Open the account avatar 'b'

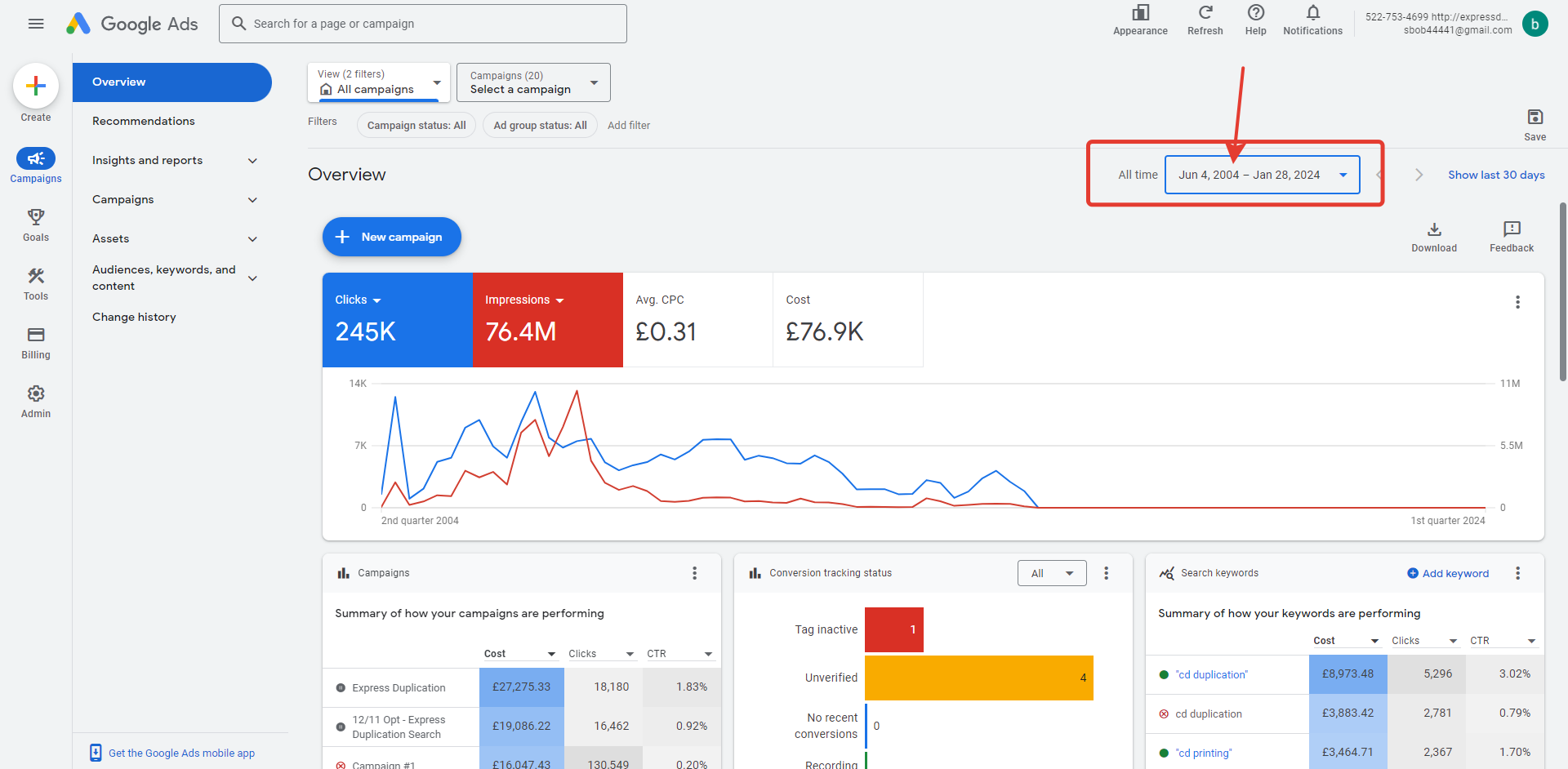pyautogui.click(x=1535, y=24)
